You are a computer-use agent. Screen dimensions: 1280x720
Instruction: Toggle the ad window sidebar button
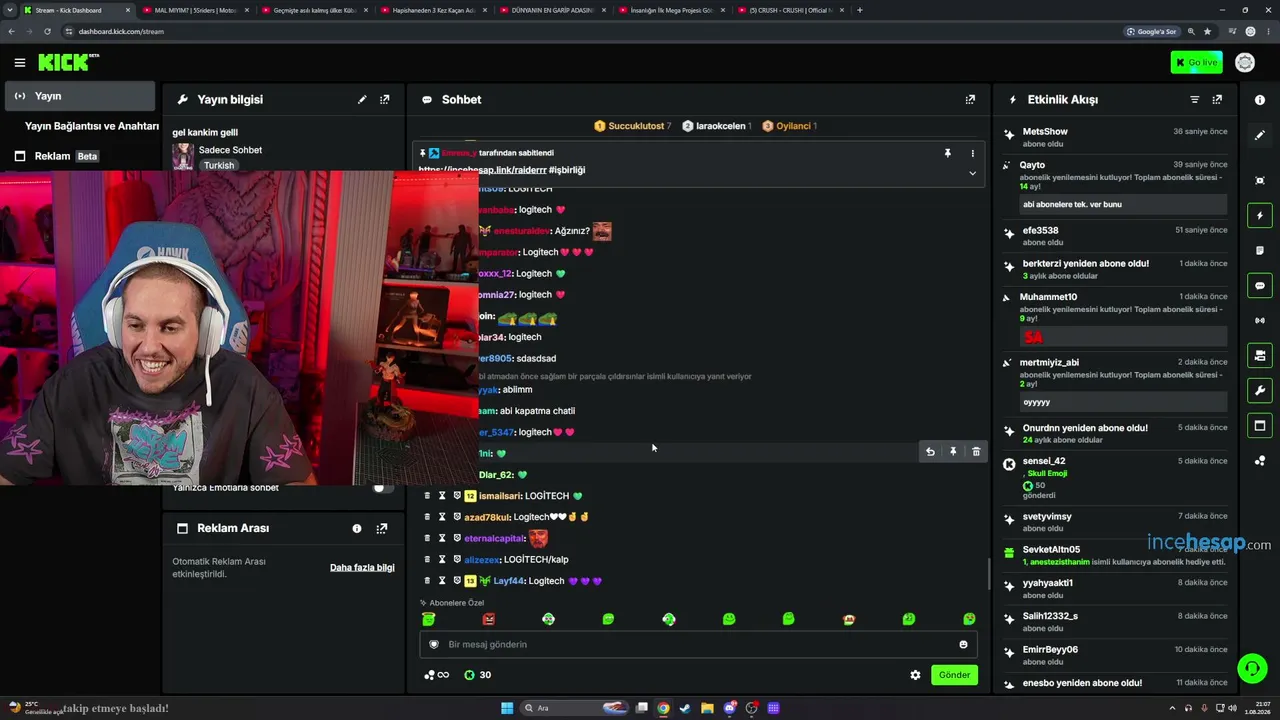click(1260, 426)
